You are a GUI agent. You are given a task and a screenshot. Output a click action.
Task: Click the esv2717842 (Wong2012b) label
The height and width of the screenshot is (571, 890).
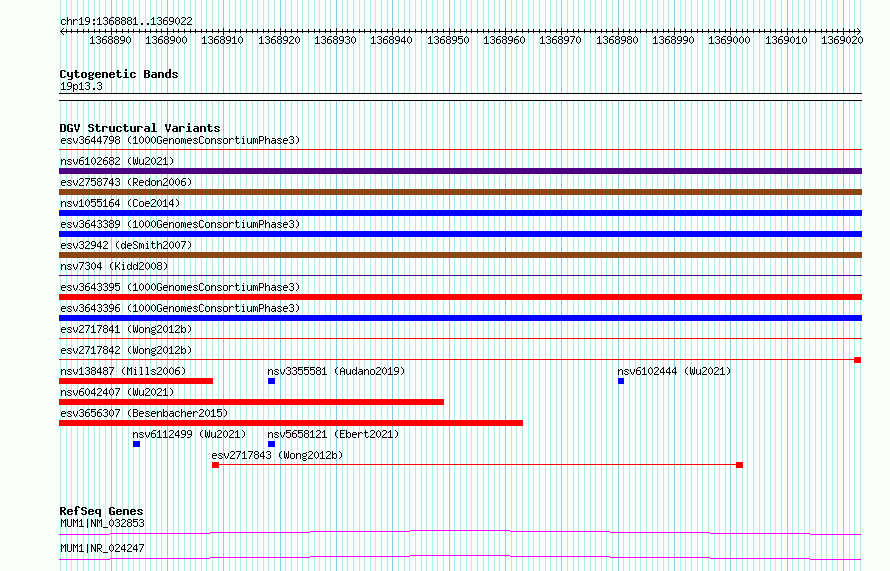126,350
